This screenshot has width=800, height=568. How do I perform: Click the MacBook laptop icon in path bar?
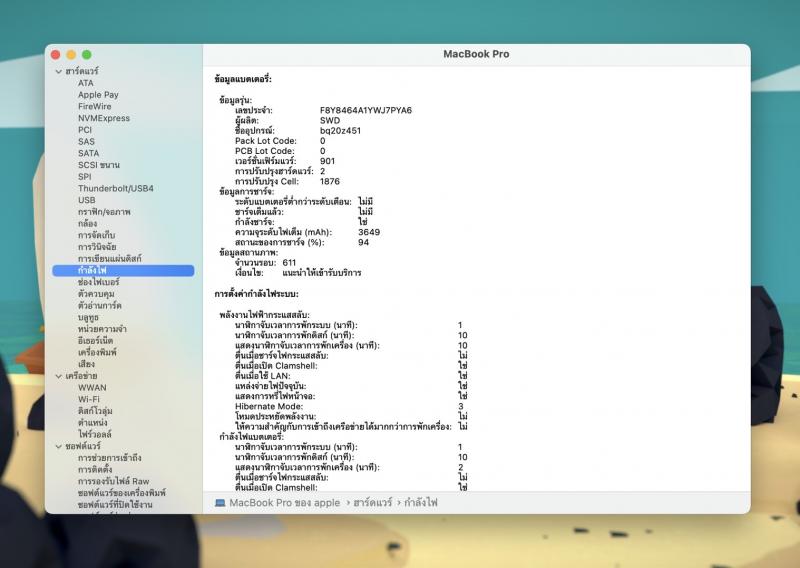[220, 502]
